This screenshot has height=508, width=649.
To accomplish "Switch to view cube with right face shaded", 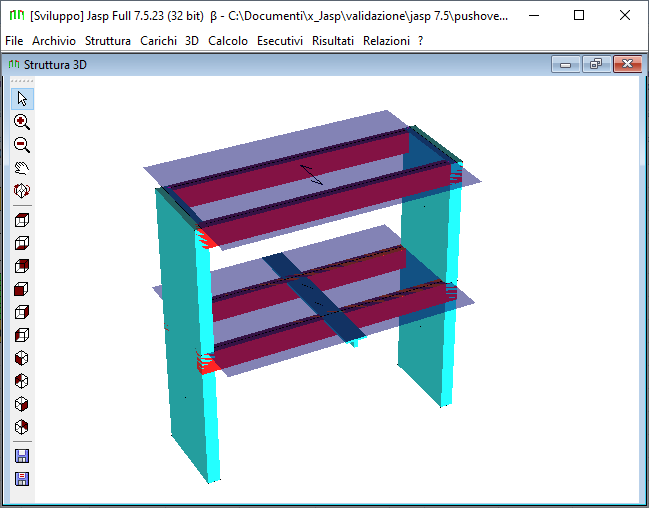I will click(22, 312).
